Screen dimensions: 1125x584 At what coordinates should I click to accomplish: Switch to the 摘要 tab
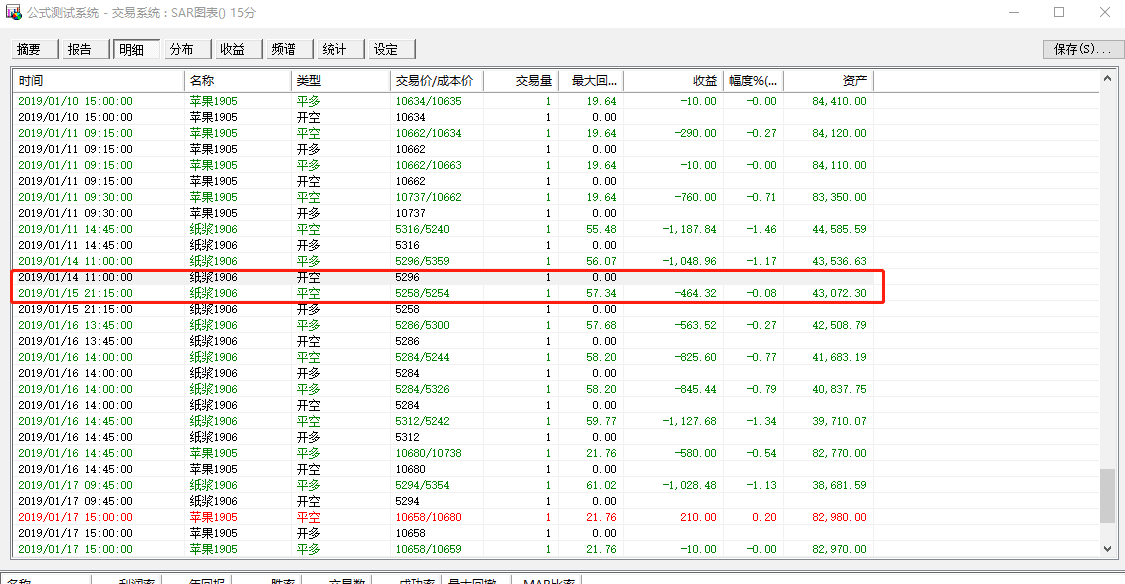pyautogui.click(x=30, y=49)
